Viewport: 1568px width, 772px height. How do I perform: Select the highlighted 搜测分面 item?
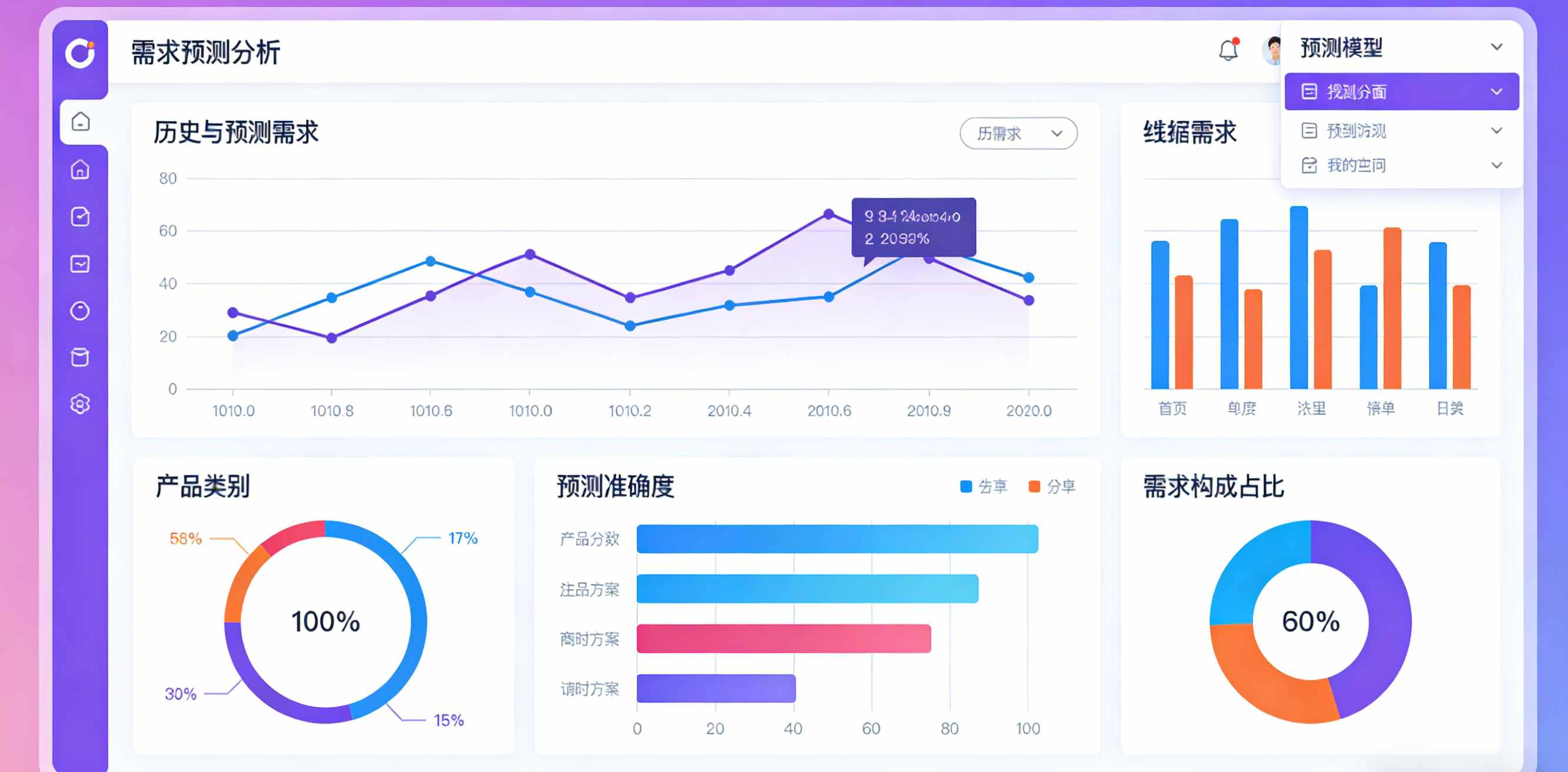click(x=1398, y=91)
